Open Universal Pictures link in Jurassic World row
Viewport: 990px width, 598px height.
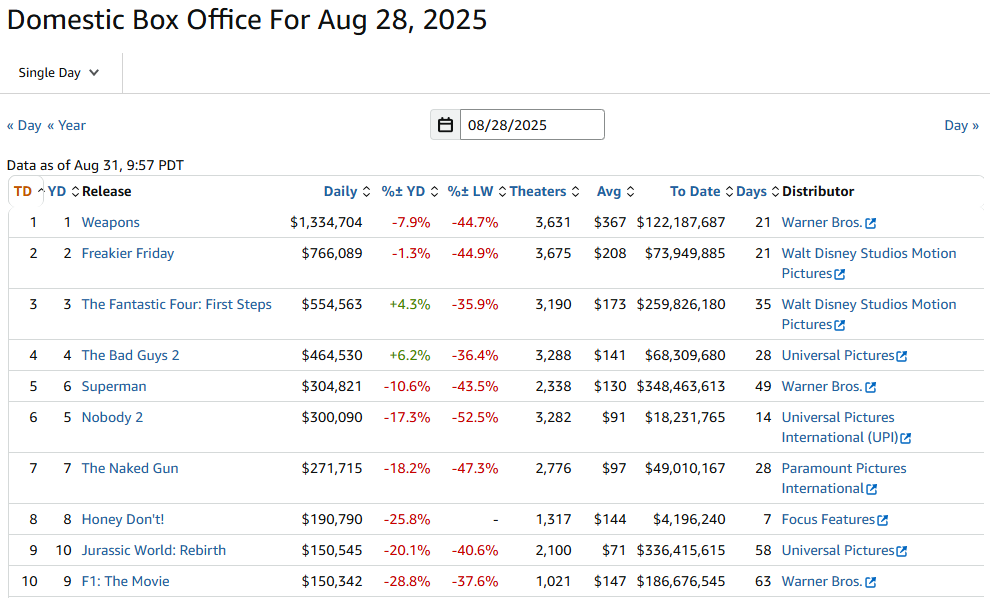(838, 551)
